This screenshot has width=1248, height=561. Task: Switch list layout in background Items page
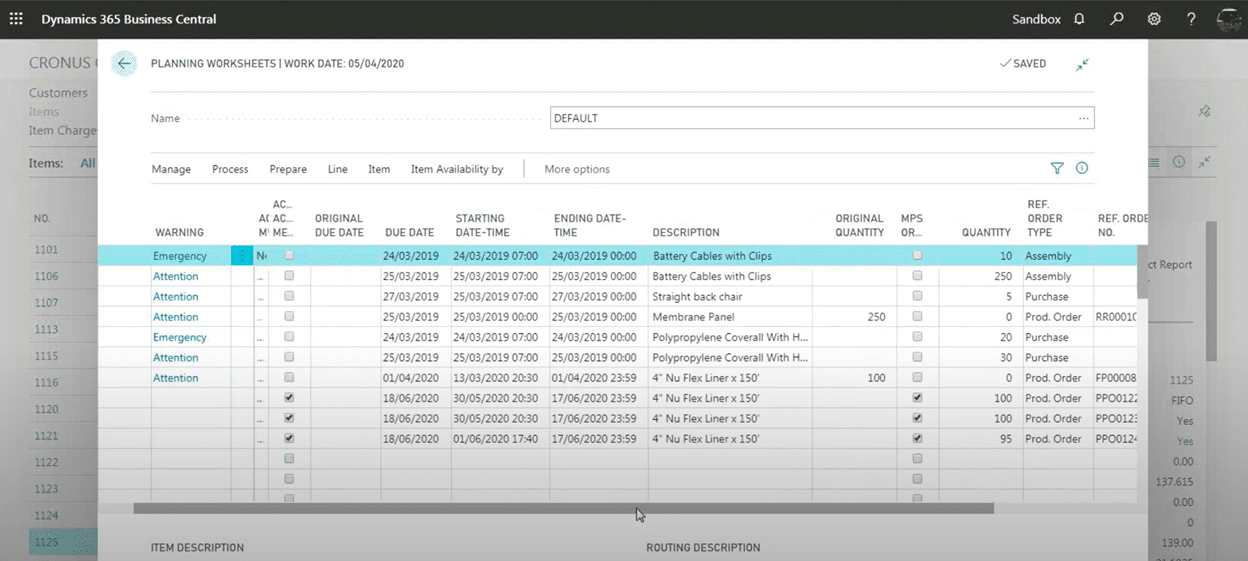[x=1155, y=162]
